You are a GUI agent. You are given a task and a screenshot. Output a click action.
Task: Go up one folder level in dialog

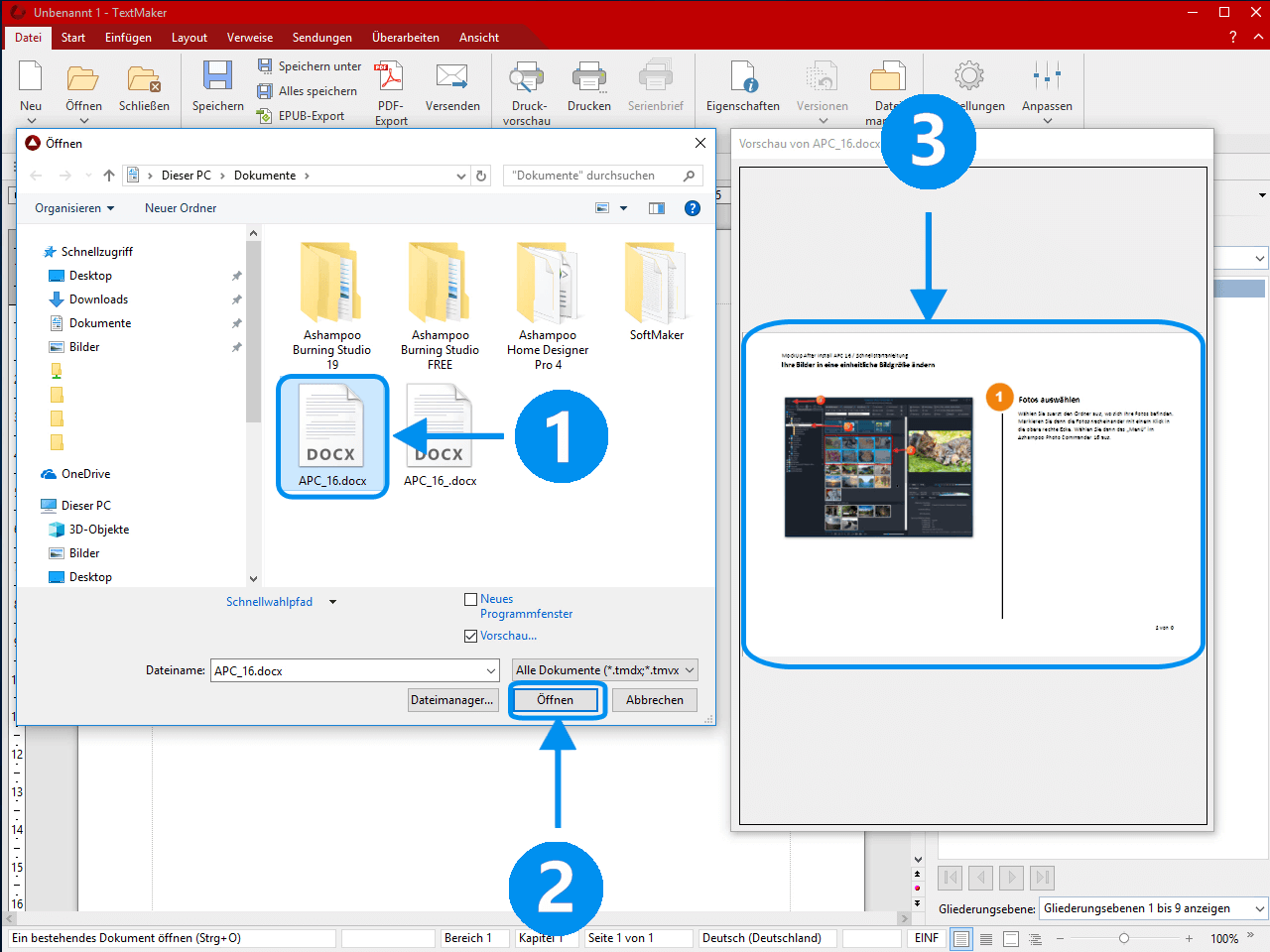point(109,176)
